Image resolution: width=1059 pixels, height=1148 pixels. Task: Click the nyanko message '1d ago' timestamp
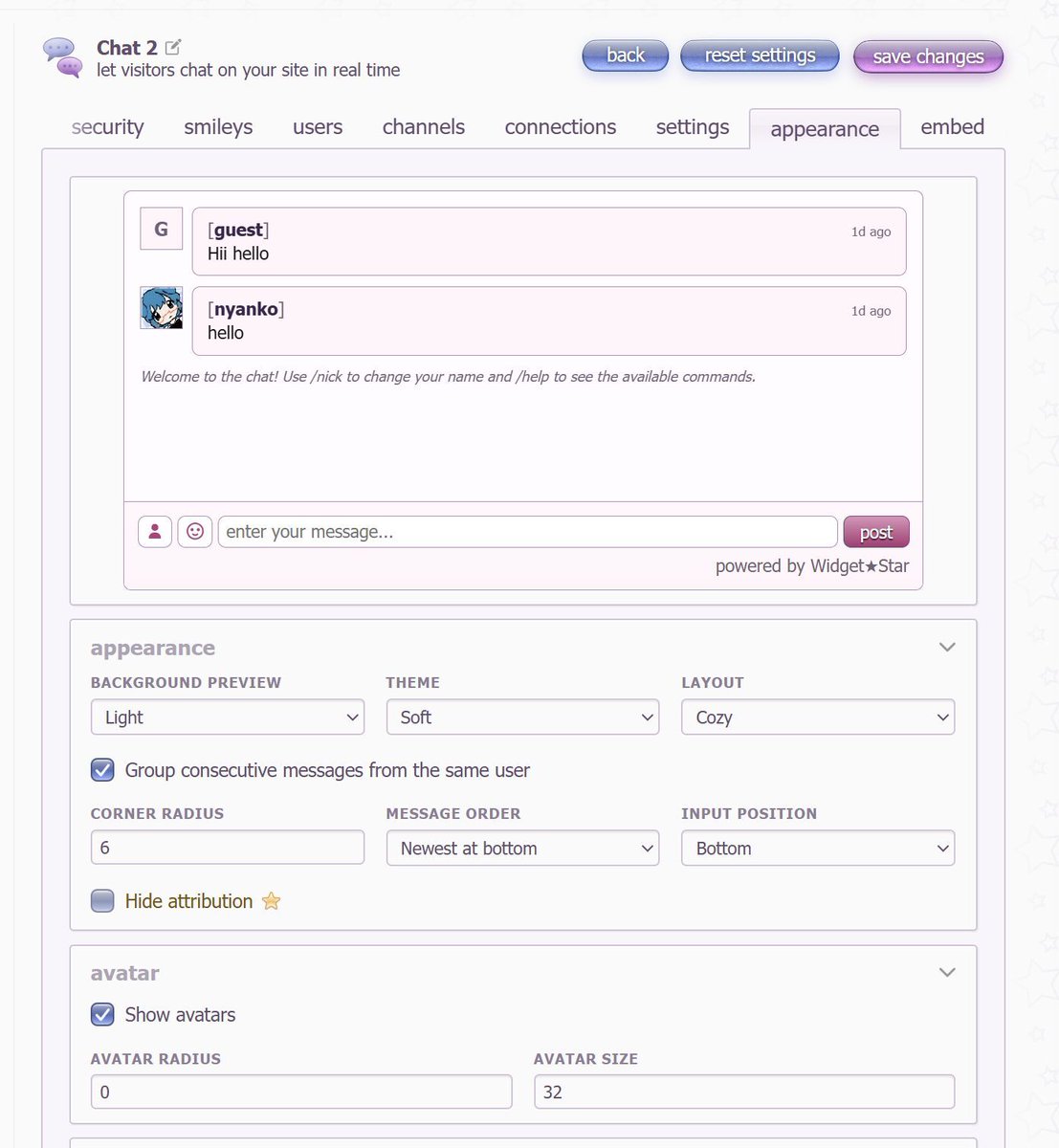click(871, 311)
